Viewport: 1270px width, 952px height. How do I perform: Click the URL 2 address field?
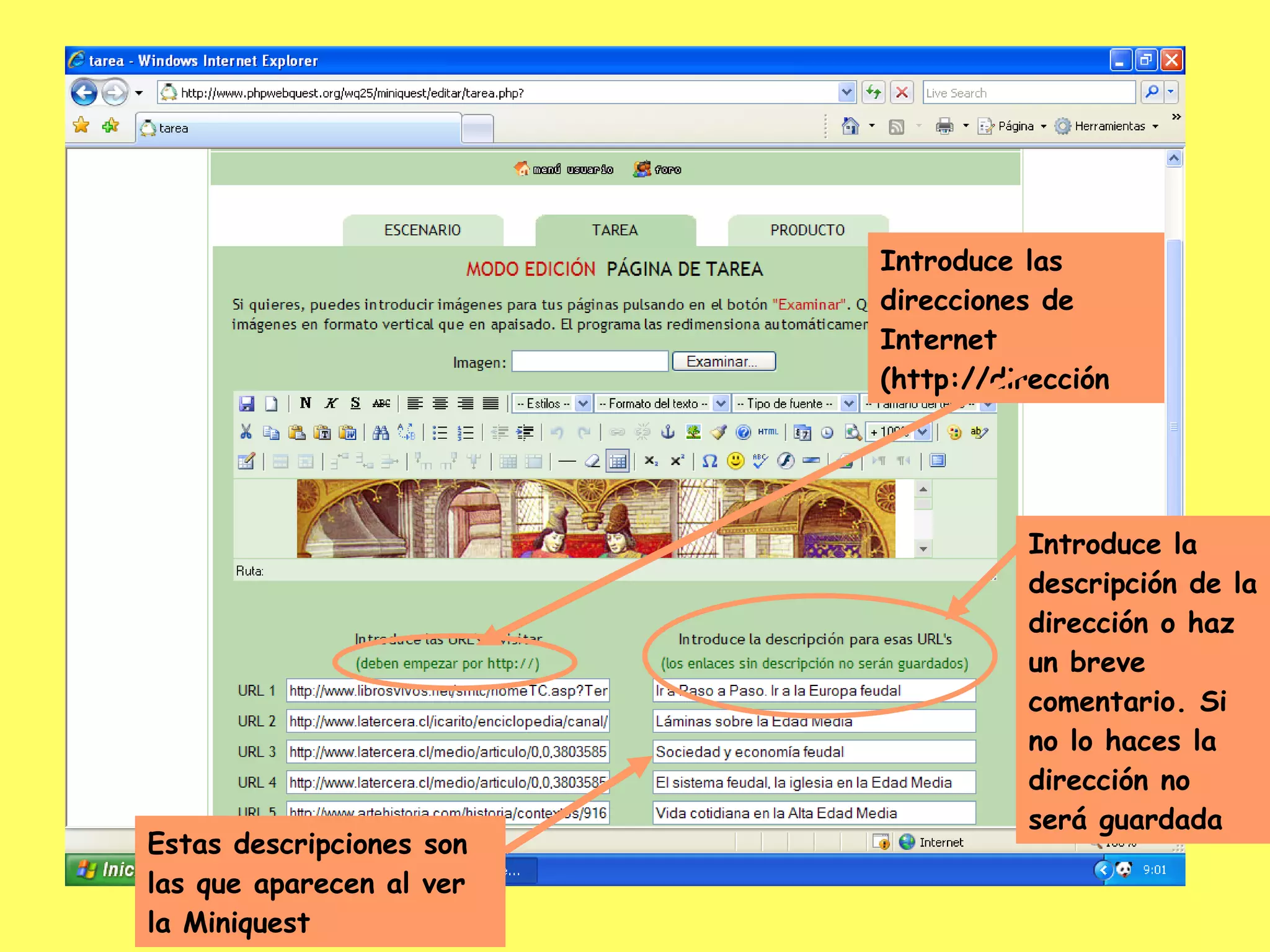[x=448, y=721]
